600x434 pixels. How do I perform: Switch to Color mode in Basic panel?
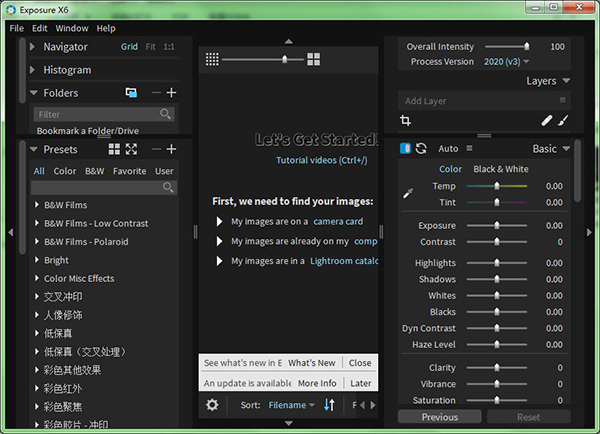pos(450,169)
